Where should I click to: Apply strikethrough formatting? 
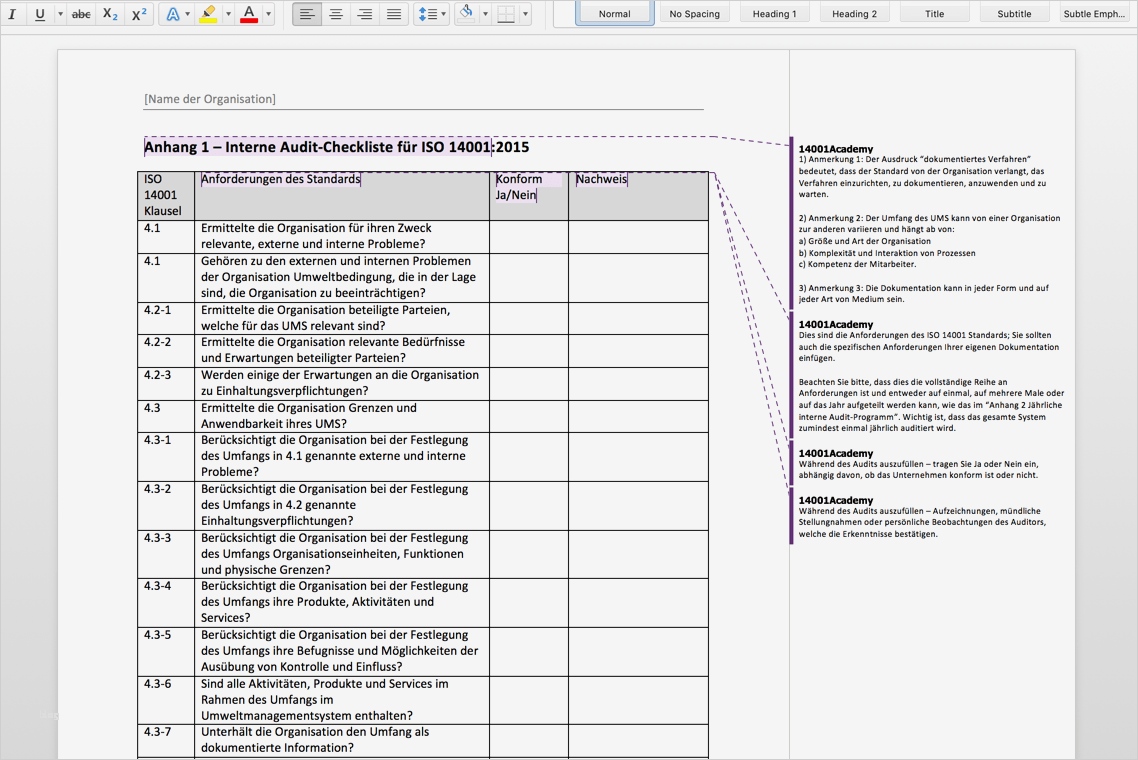click(81, 14)
